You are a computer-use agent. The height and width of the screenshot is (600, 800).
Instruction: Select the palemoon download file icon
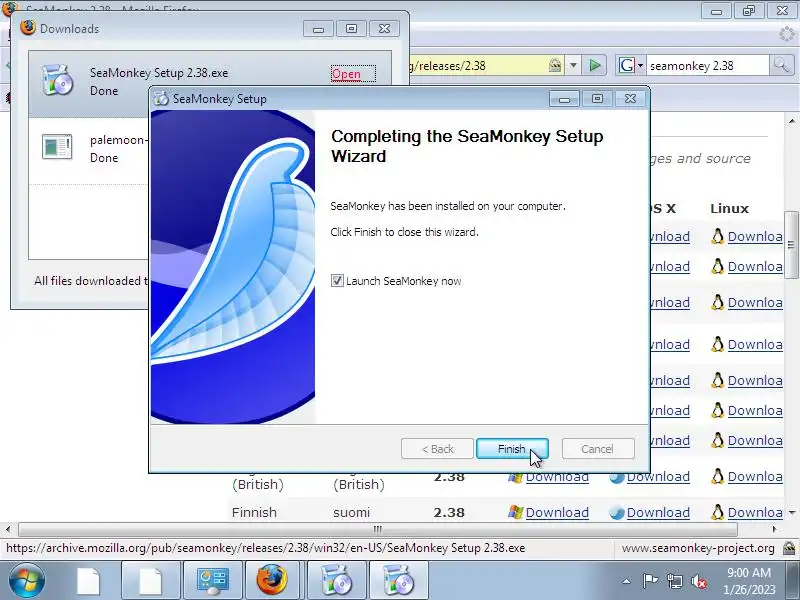pos(57,147)
